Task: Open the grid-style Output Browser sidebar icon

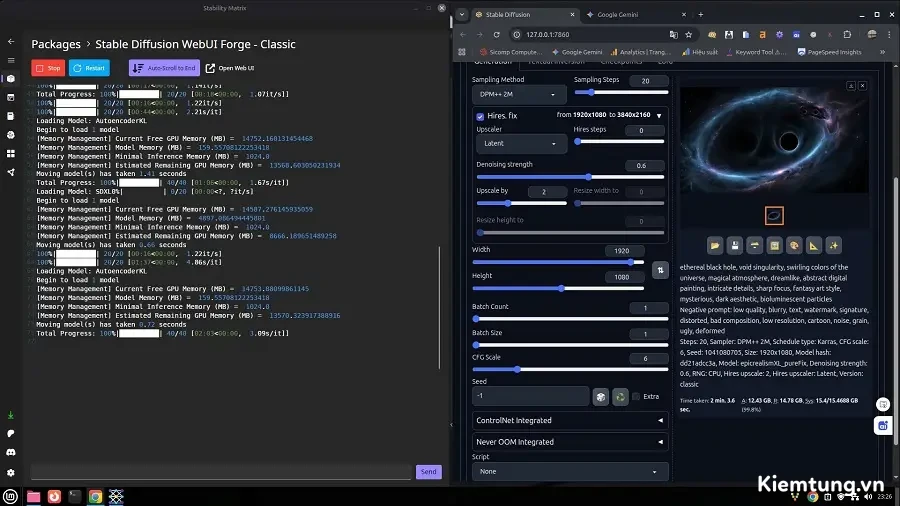Action: pos(11,154)
